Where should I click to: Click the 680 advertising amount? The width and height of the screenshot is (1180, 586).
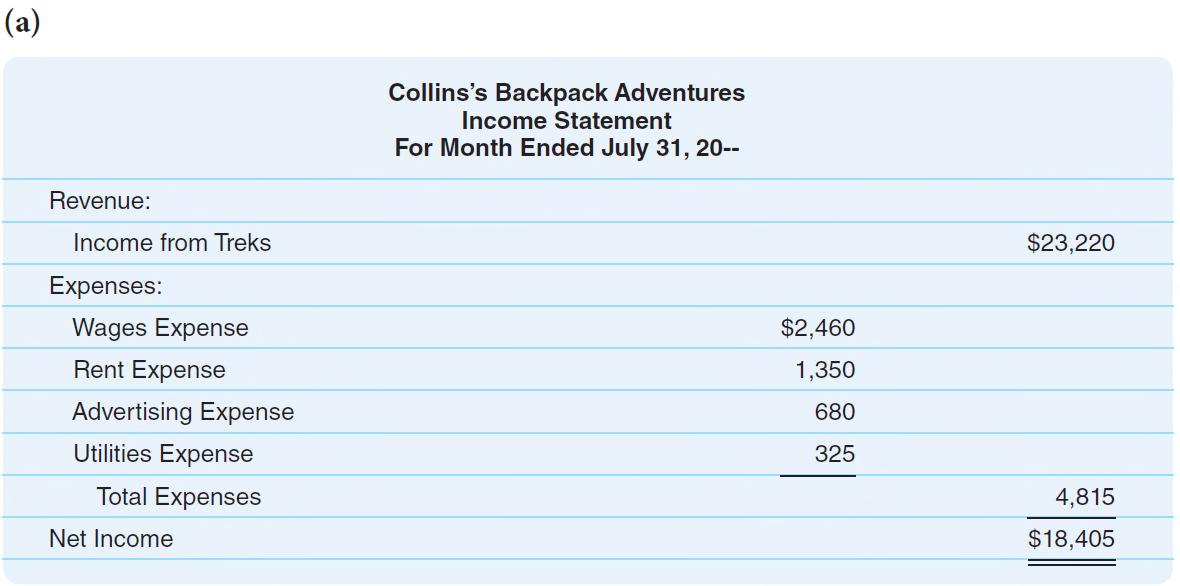pos(835,412)
